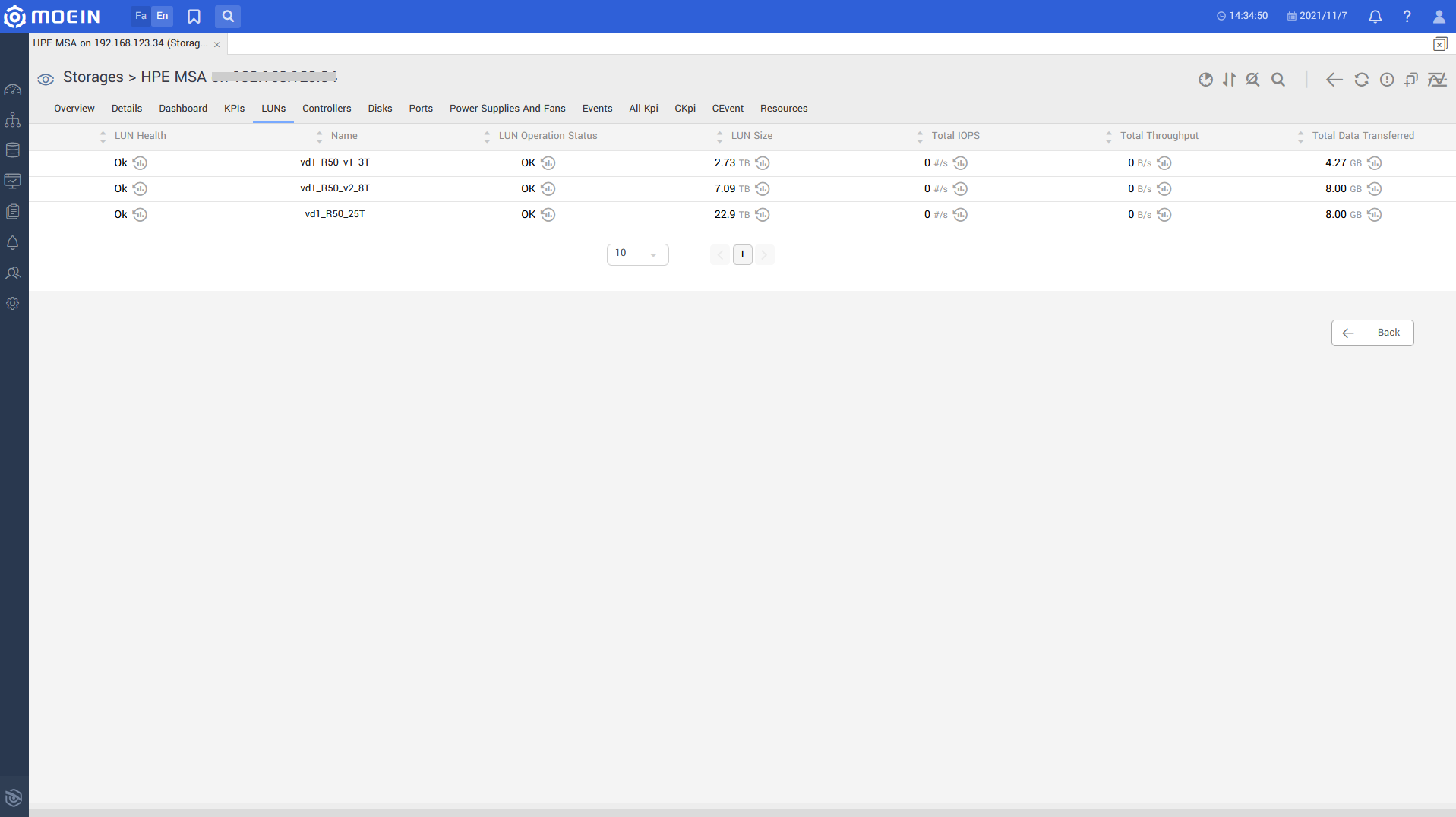The image size is (1456, 817).
Task: Click the refresh icon in top toolbar
Action: click(x=1361, y=80)
